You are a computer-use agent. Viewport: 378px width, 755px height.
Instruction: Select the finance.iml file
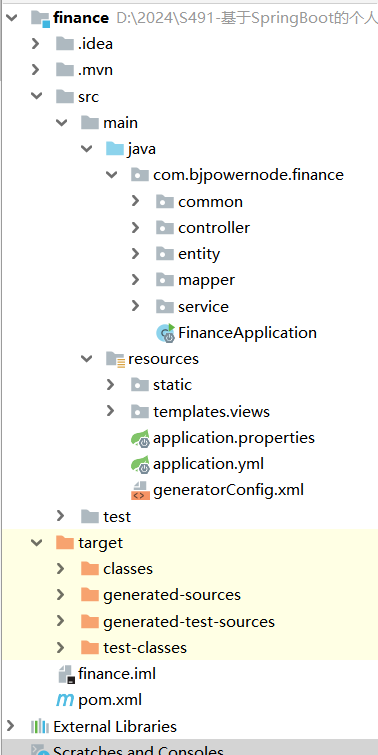click(117, 674)
